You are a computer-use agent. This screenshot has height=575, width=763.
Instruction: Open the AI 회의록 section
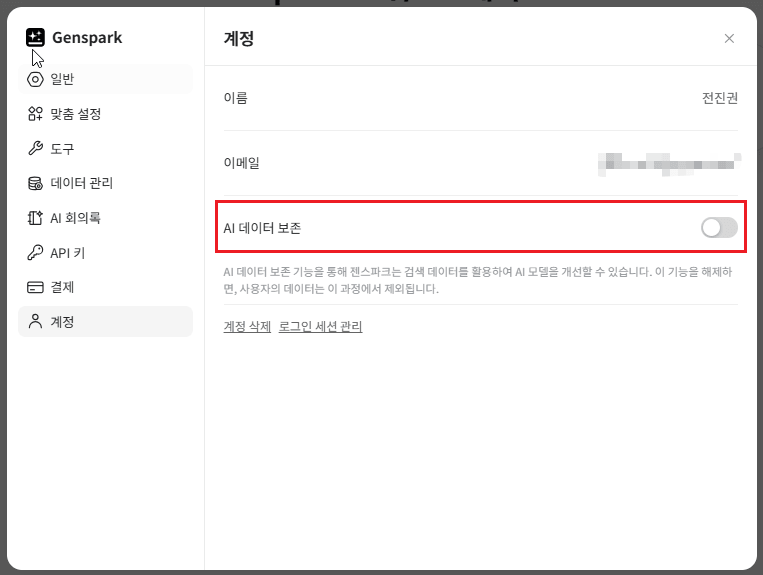[x=106, y=218]
